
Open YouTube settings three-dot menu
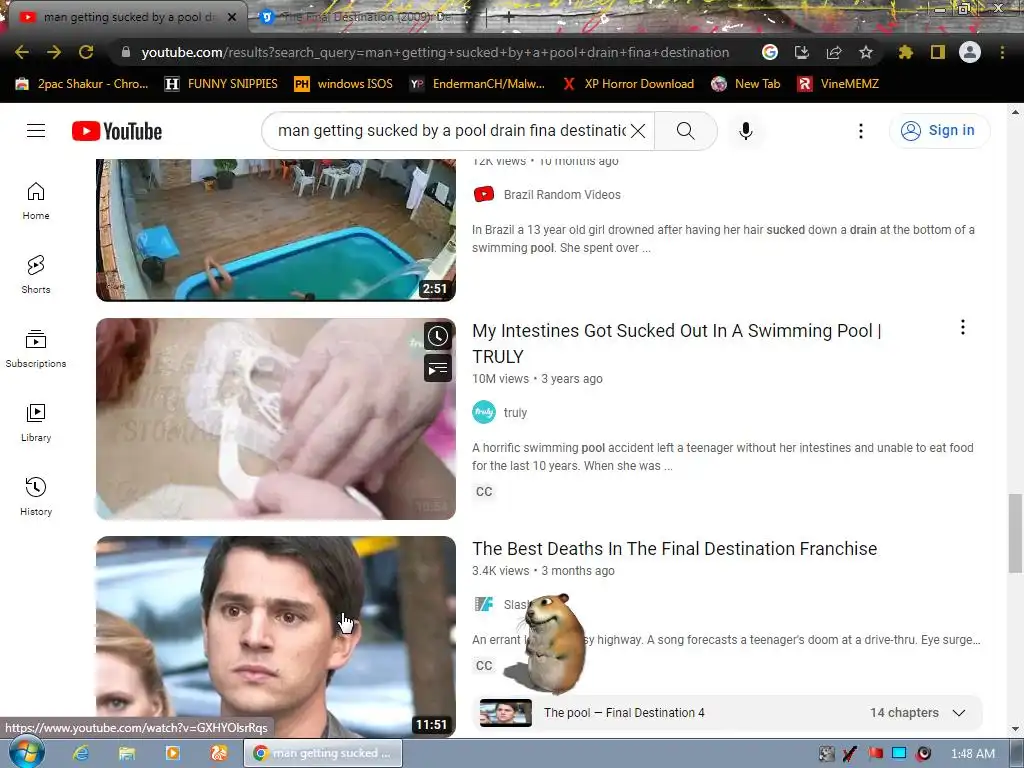click(861, 131)
